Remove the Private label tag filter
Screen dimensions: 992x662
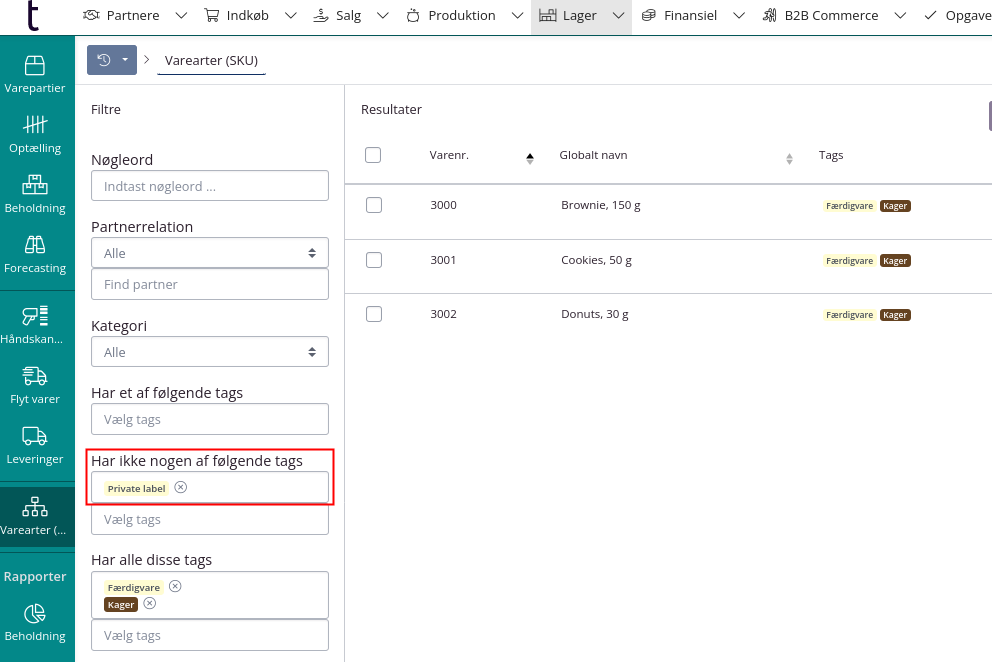click(181, 487)
